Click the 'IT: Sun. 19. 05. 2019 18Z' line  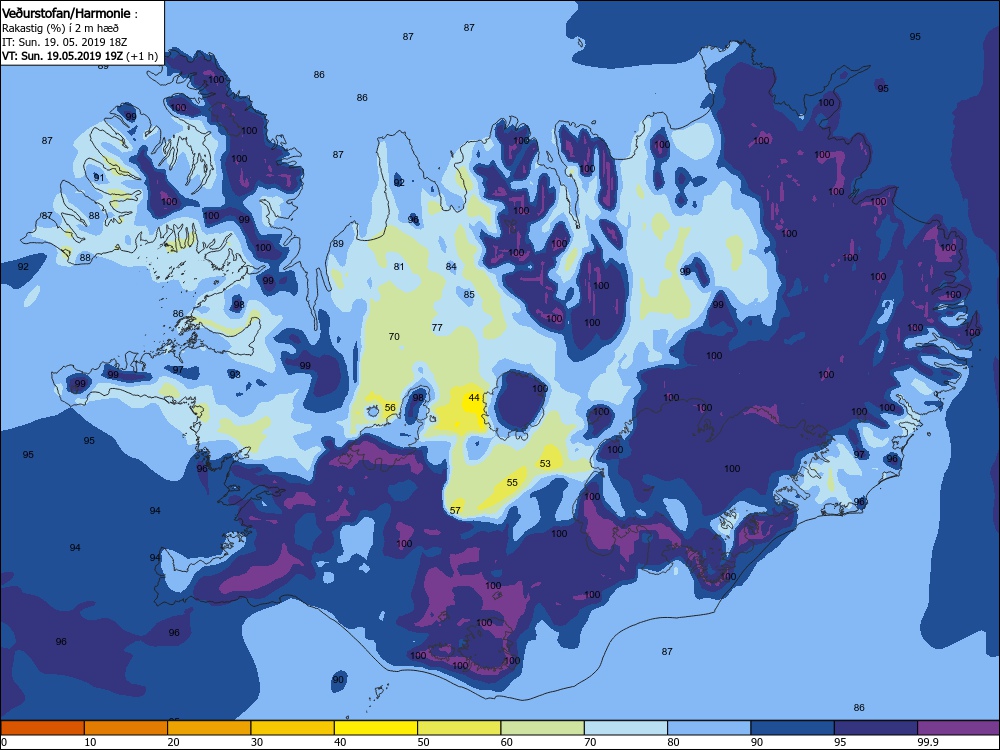coord(64,42)
